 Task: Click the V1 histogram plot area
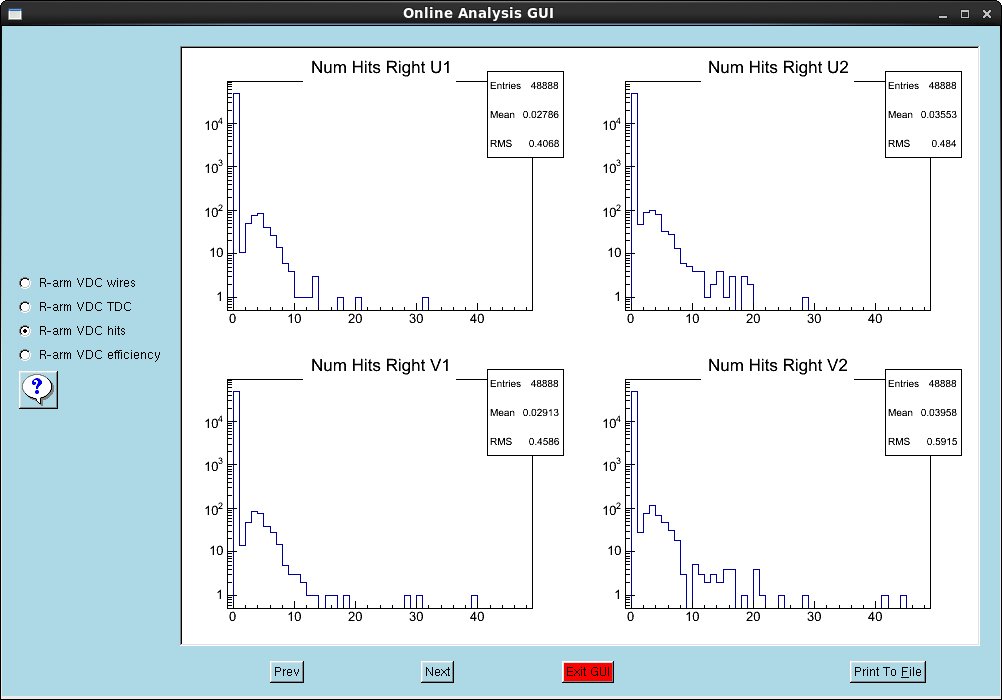tap(382, 494)
